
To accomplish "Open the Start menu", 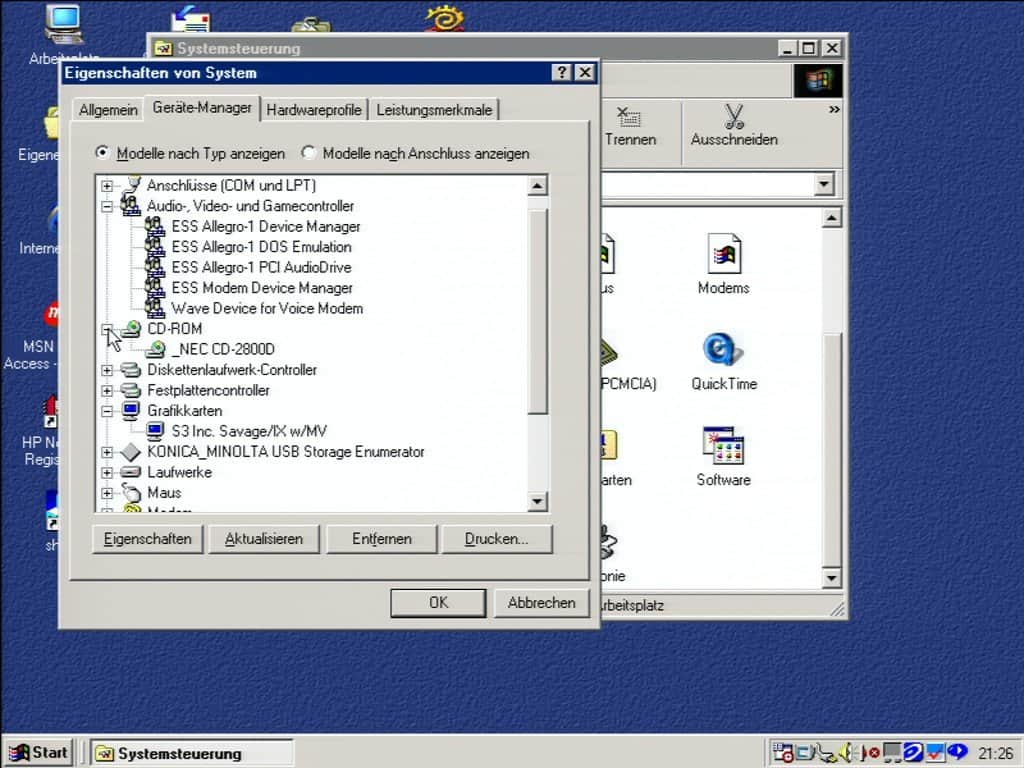I will tap(39, 753).
